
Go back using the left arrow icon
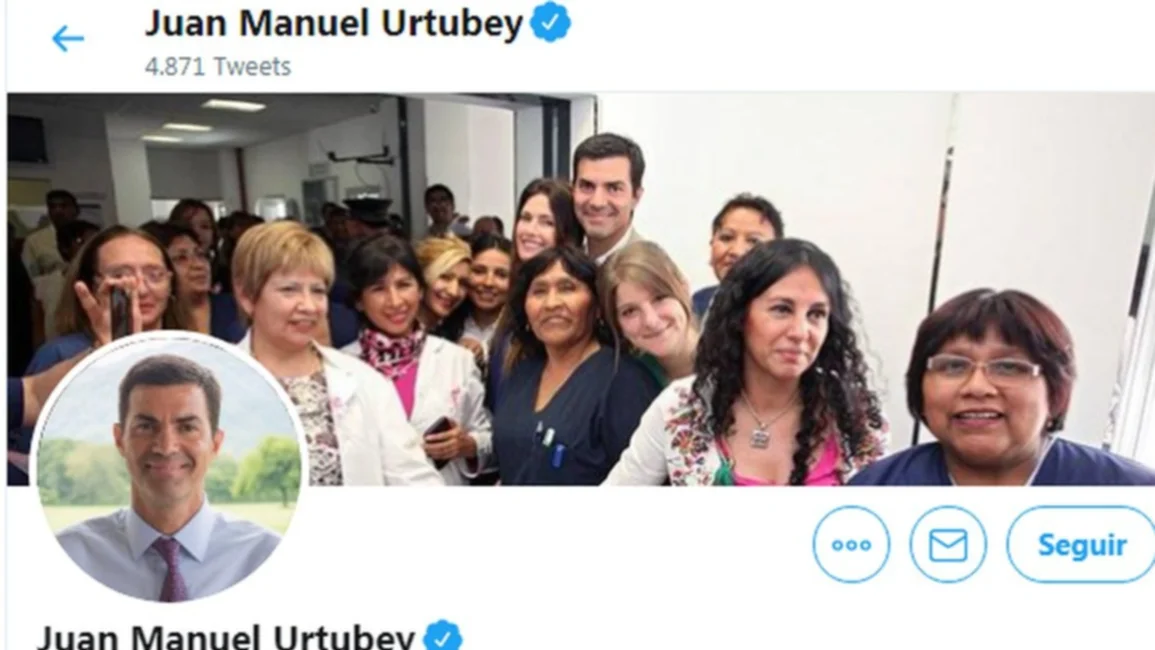[x=68, y=38]
